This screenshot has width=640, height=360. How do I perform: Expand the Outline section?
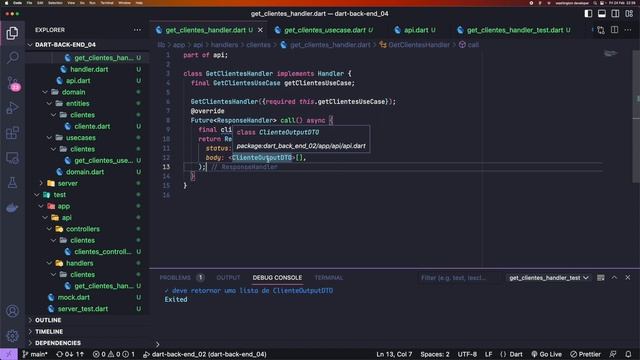48,320
